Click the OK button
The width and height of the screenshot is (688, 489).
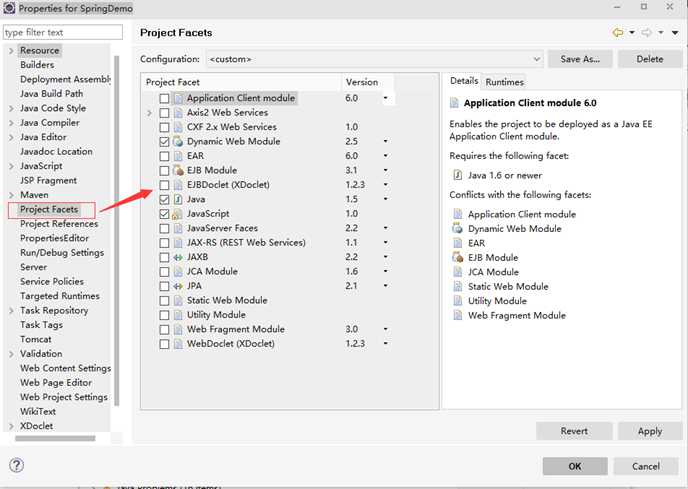tap(575, 466)
